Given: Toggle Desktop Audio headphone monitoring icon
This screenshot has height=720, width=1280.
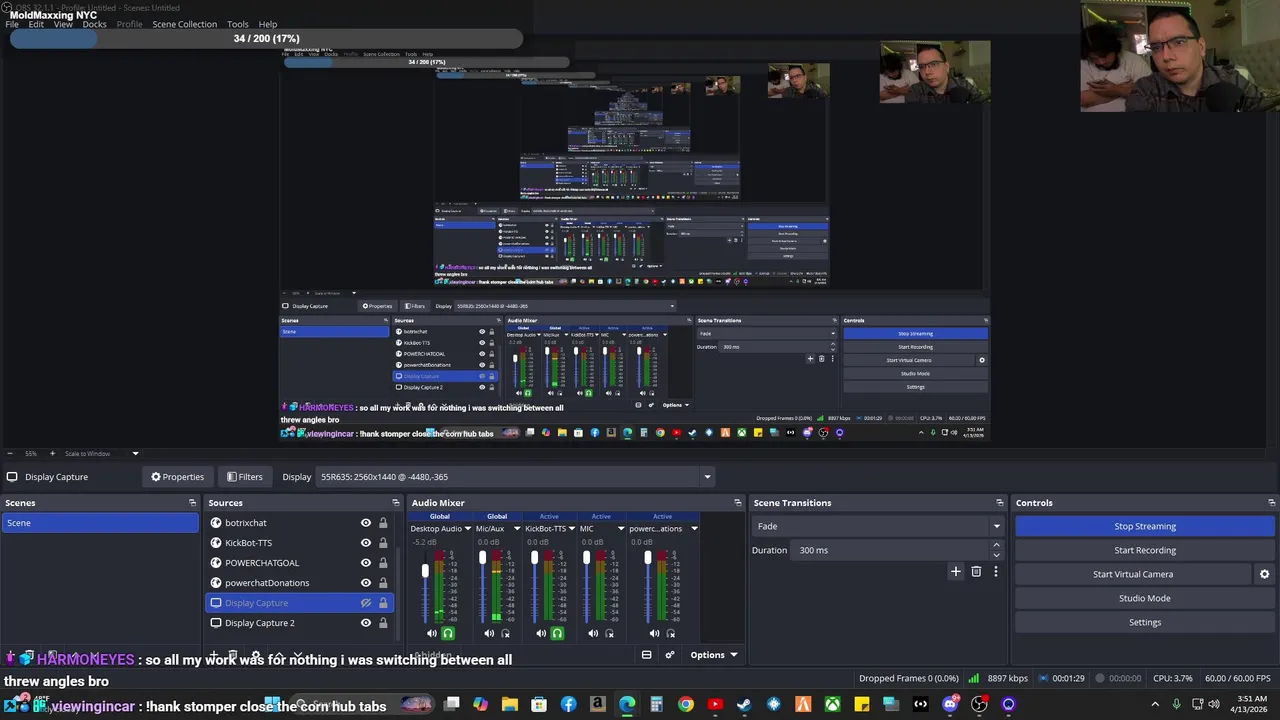Looking at the screenshot, I should [448, 633].
